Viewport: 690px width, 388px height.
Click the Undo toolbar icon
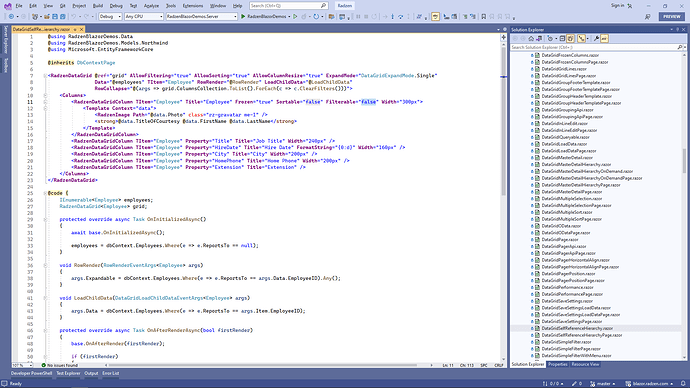click(73, 16)
